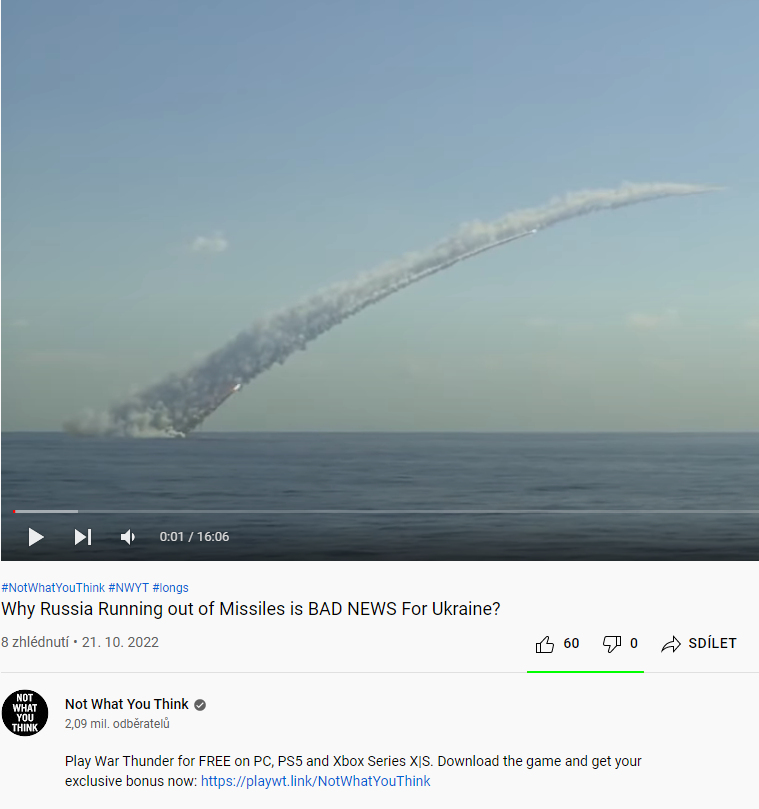Click the SDÍLET share label
The image size is (759, 809).
point(712,643)
